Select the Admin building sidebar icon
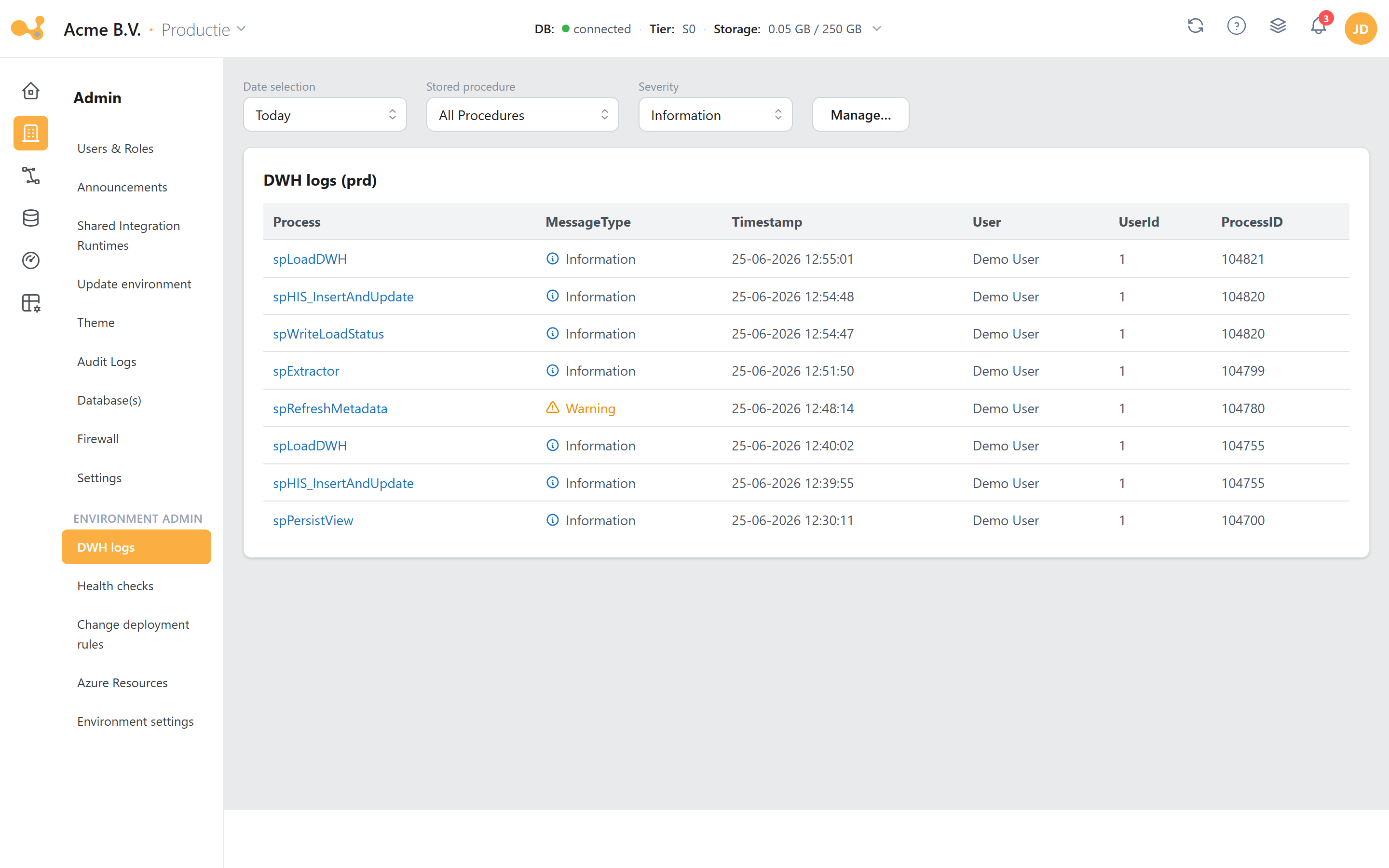1389x868 pixels. pyautogui.click(x=30, y=133)
